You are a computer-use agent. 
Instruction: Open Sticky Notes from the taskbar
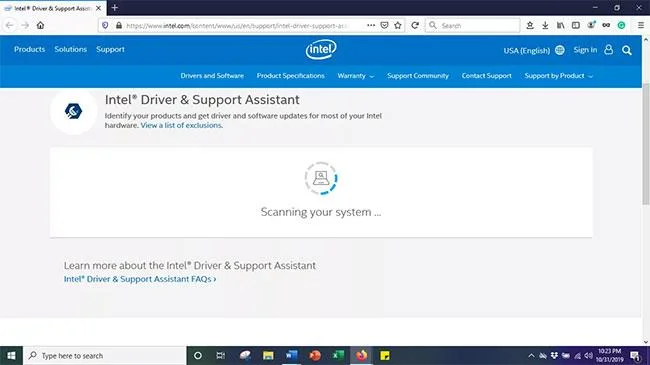coord(385,355)
